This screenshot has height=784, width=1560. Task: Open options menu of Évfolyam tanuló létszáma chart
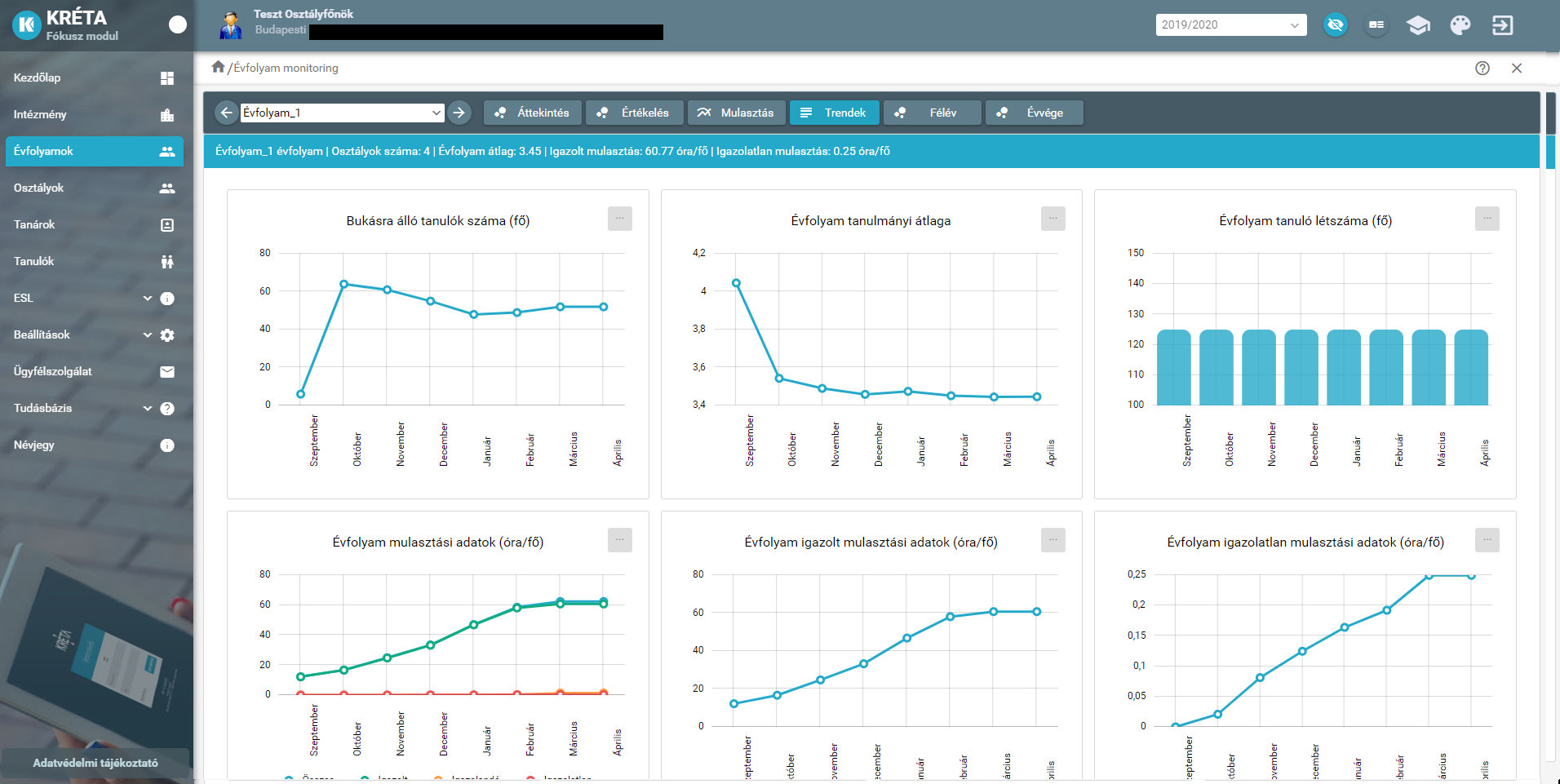tap(1487, 219)
